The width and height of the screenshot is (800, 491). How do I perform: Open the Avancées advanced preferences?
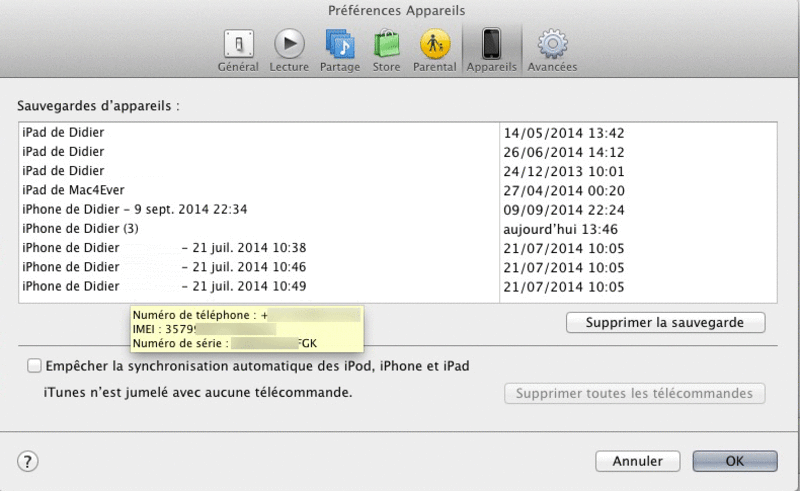pos(552,51)
